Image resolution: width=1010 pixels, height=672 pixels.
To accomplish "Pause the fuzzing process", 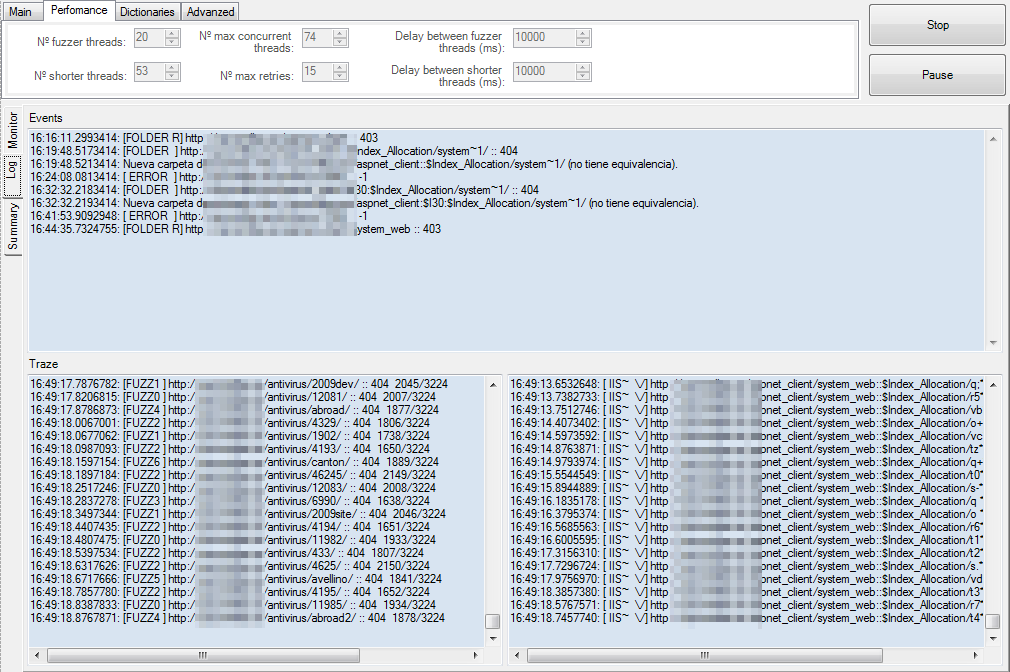I will coord(936,75).
